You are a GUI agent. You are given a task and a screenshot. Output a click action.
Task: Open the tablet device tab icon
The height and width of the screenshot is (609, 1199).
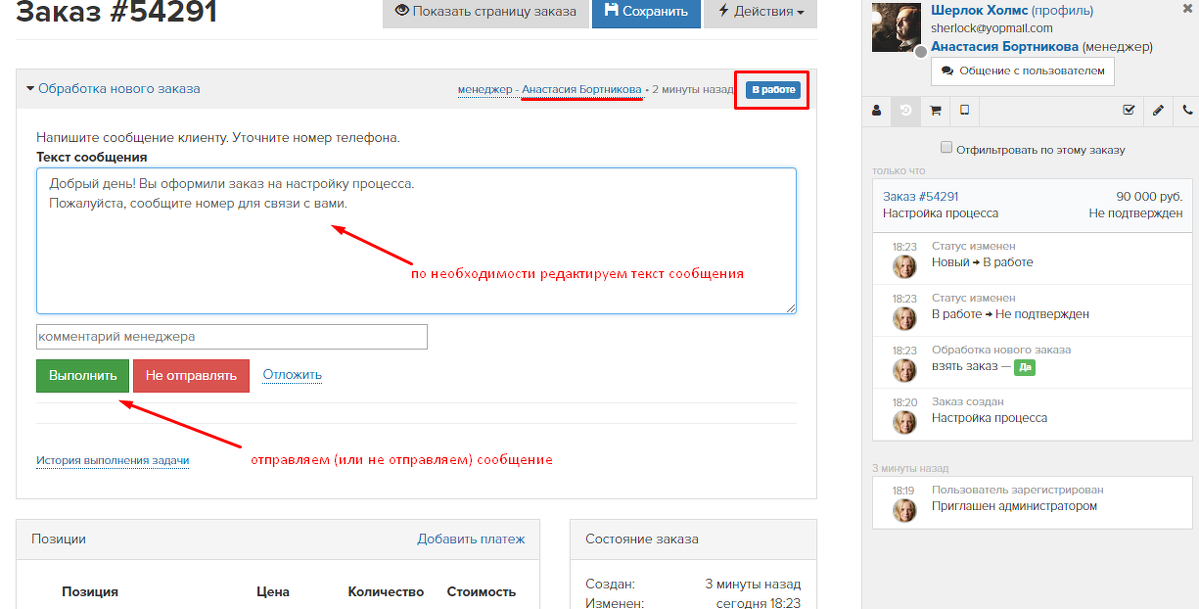click(964, 111)
